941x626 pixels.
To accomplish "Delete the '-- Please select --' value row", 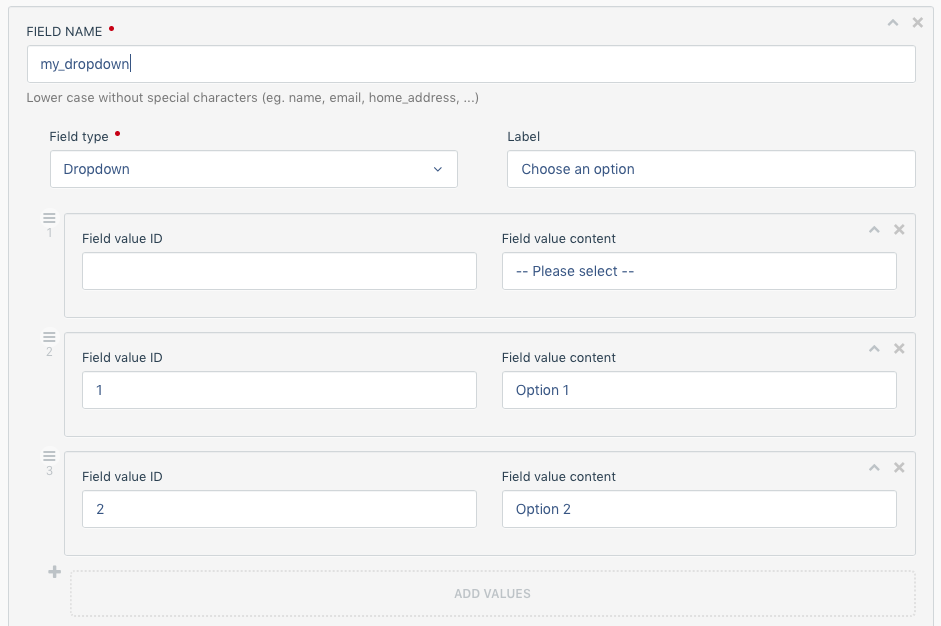I will 899,229.
